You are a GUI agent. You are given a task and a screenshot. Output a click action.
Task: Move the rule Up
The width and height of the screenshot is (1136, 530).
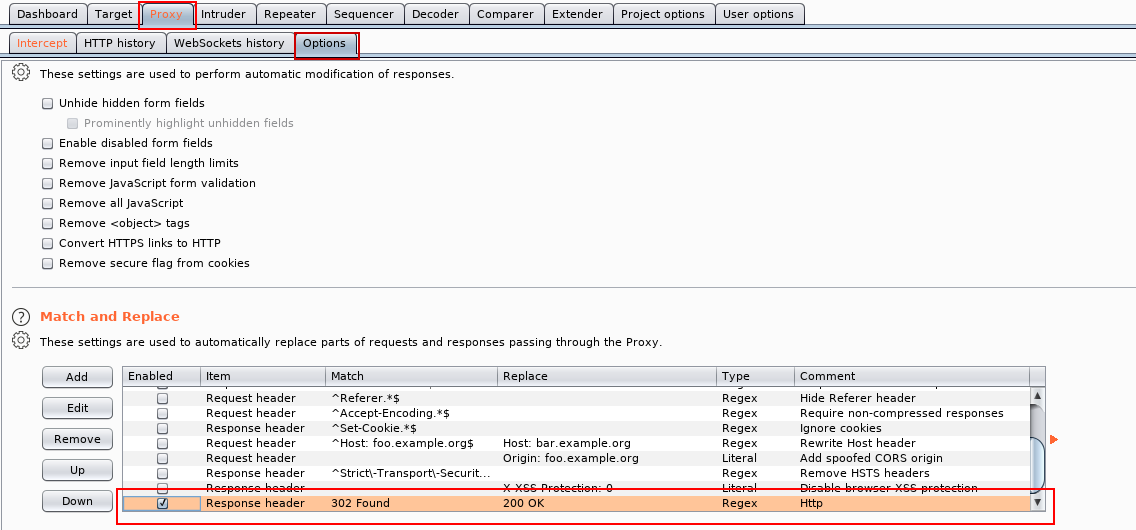coord(77,470)
